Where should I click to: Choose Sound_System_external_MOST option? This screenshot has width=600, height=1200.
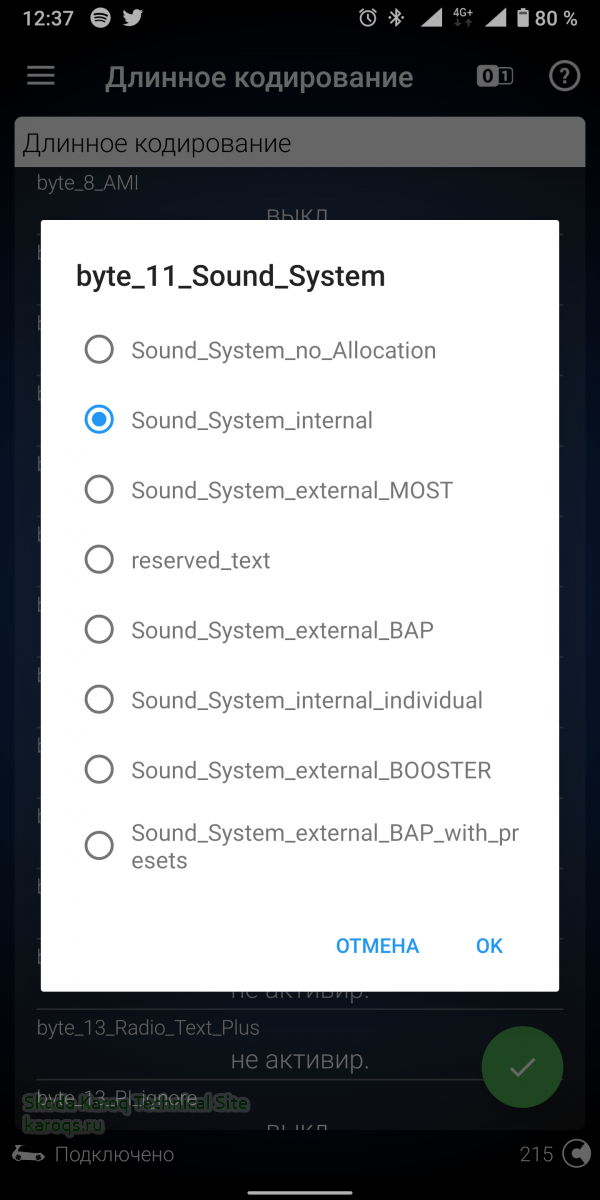pyautogui.click(x=300, y=490)
